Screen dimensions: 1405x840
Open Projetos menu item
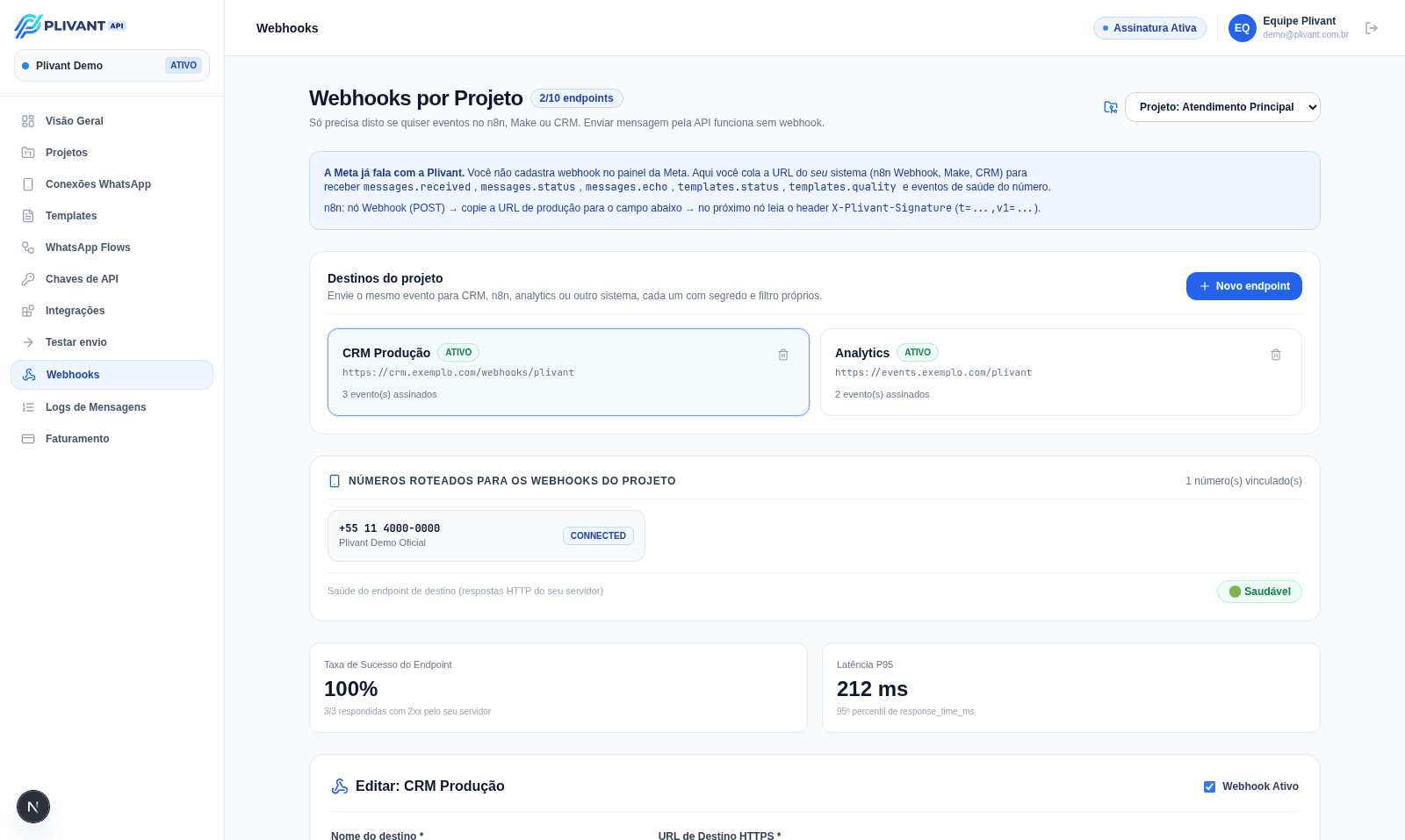[112, 153]
